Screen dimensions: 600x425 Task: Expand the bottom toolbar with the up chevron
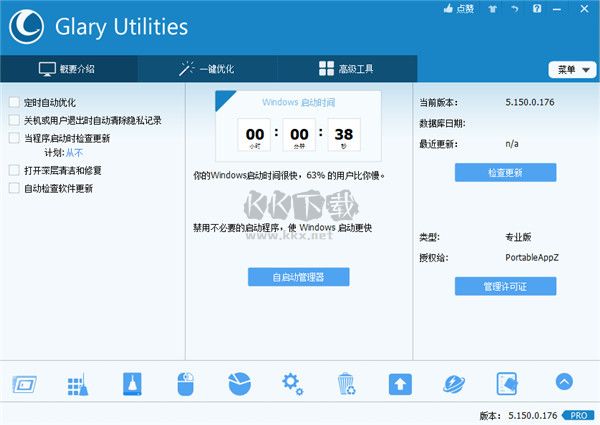(x=563, y=381)
